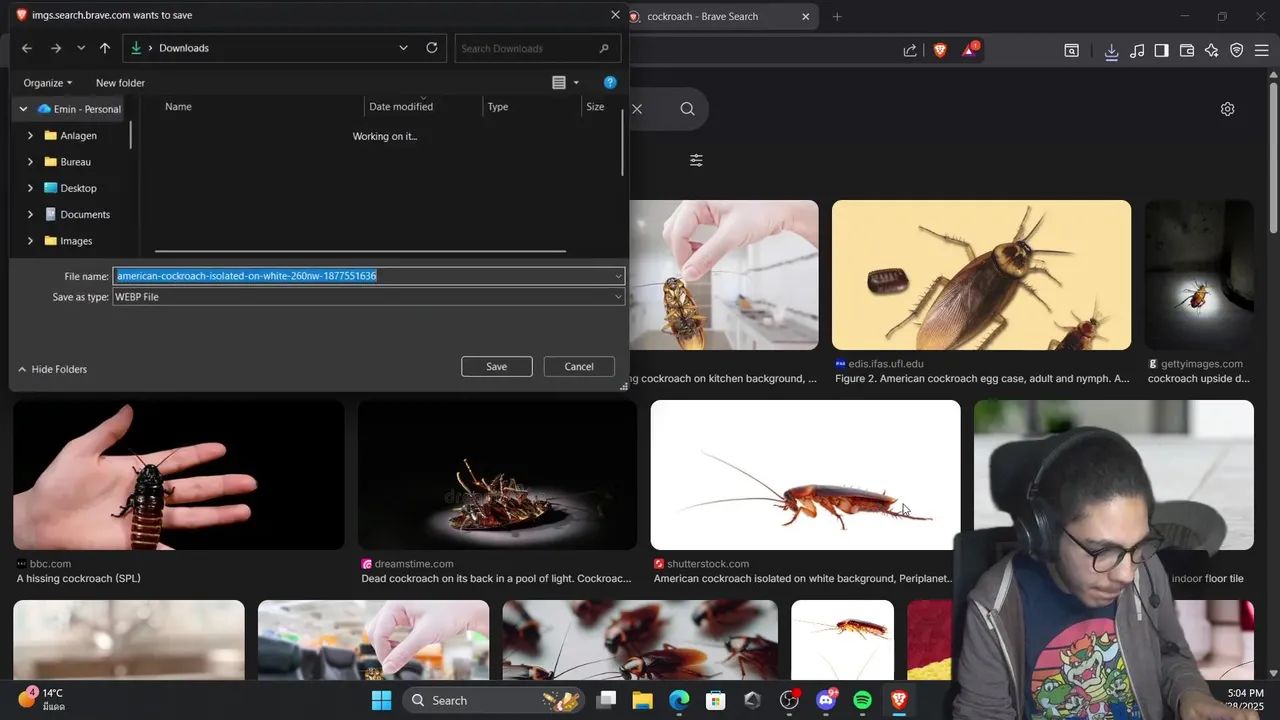1280x720 pixels.
Task: Open recent locations chevron in Save dialog
Action: tap(81, 48)
